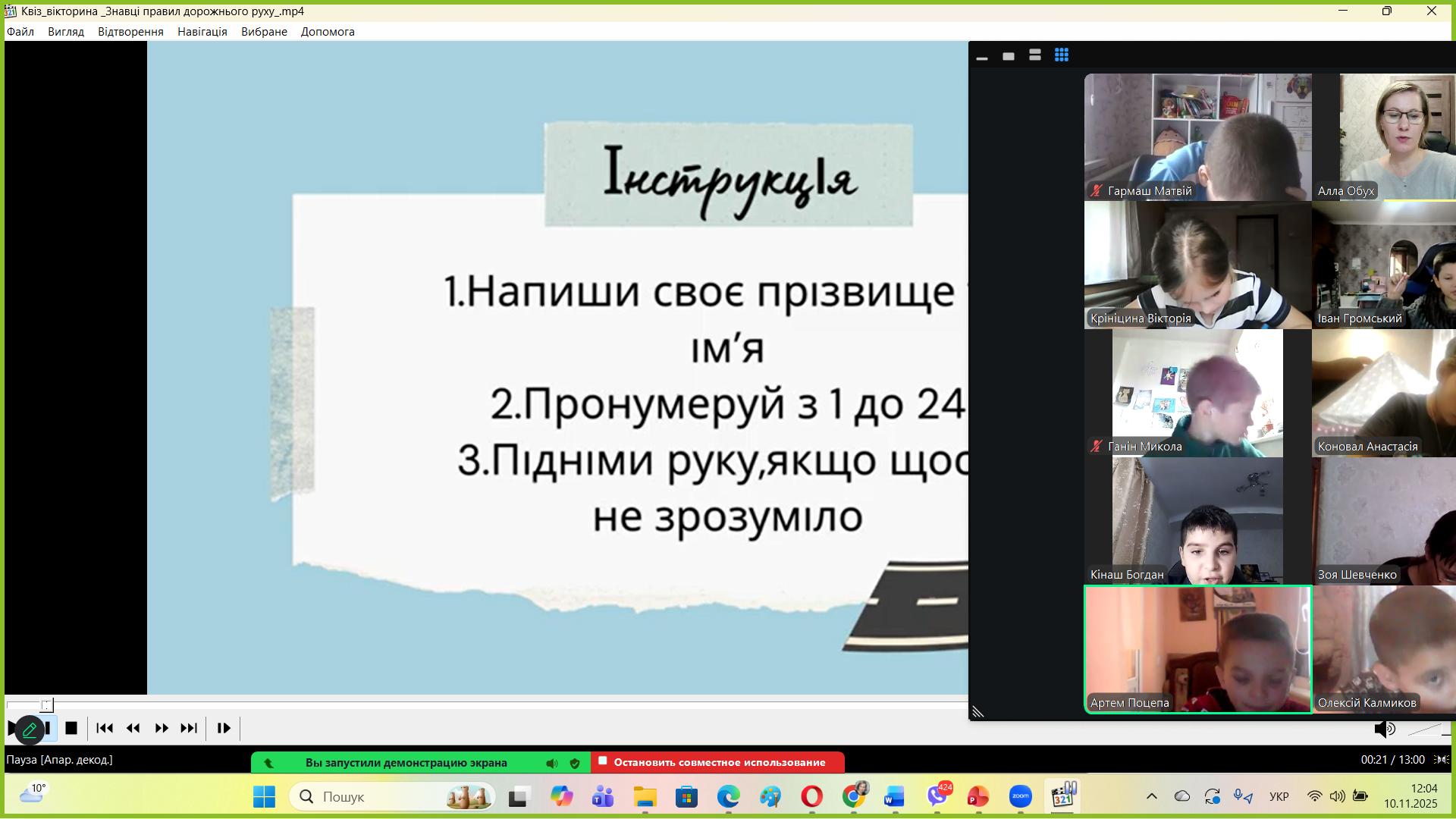This screenshot has width=1456, height=819.
Task: Advance one frame with step button
Action: [x=224, y=728]
